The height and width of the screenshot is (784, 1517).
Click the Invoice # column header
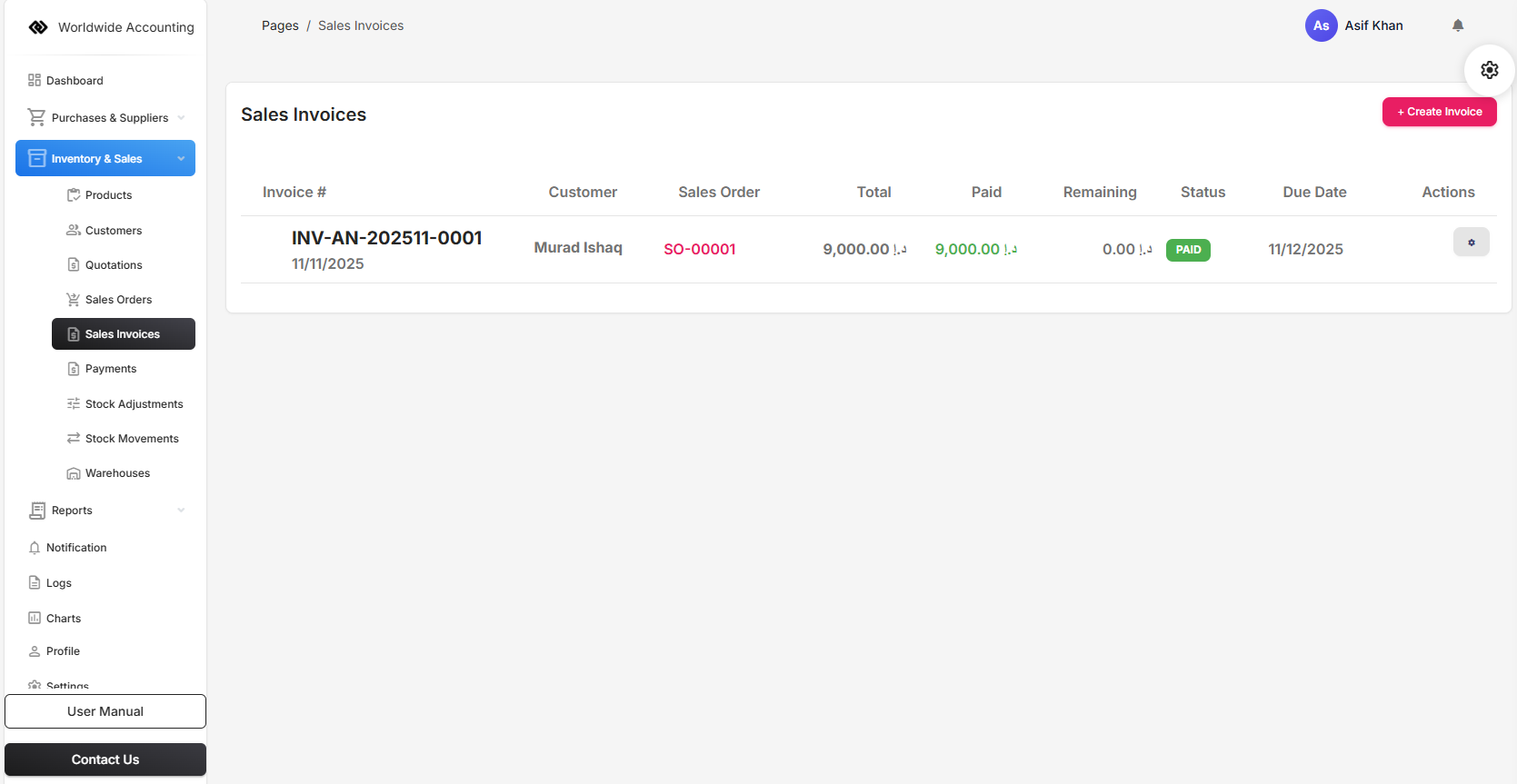(x=294, y=192)
